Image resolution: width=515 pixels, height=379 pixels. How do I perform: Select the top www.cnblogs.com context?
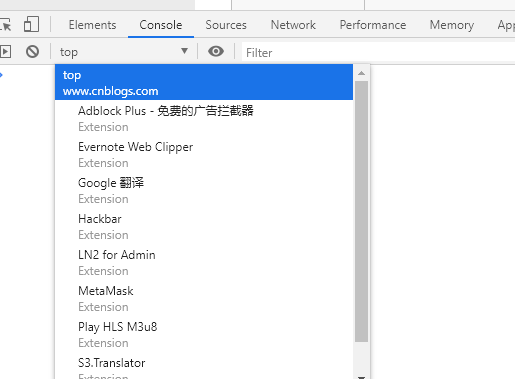[x=204, y=82]
